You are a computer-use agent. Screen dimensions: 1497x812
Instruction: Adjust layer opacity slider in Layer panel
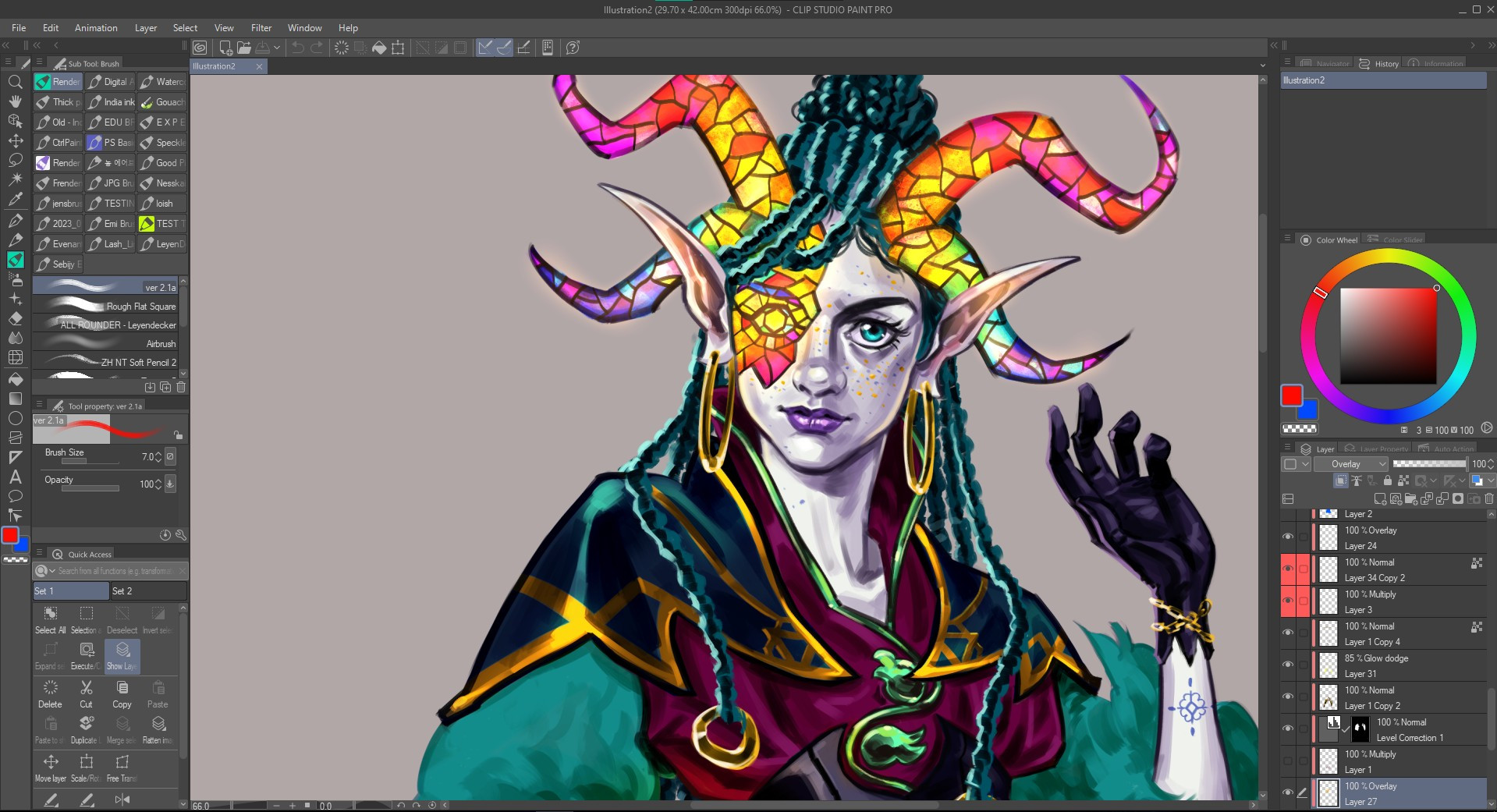tap(1429, 464)
